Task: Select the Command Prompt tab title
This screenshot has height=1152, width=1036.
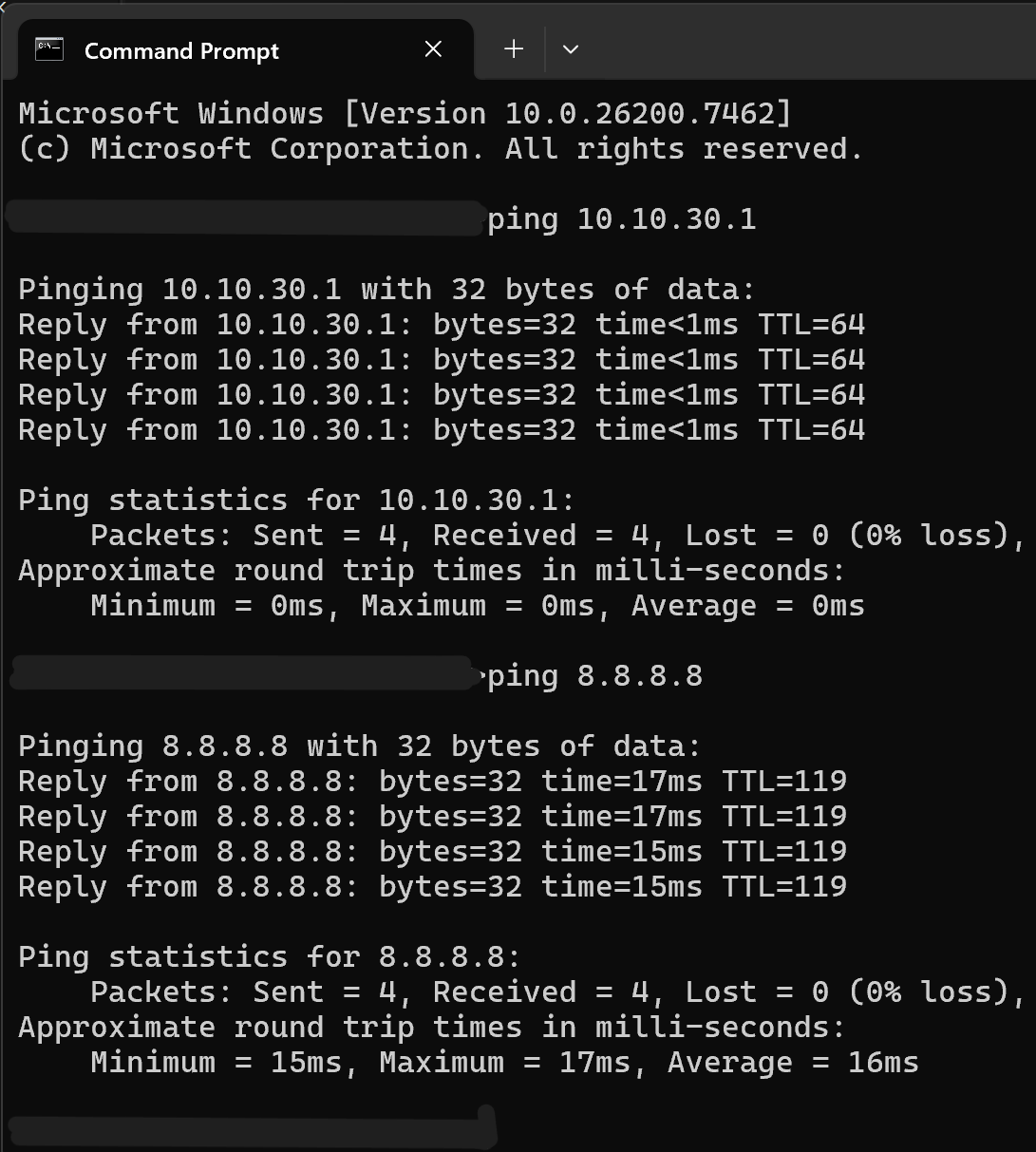Action: click(x=181, y=51)
